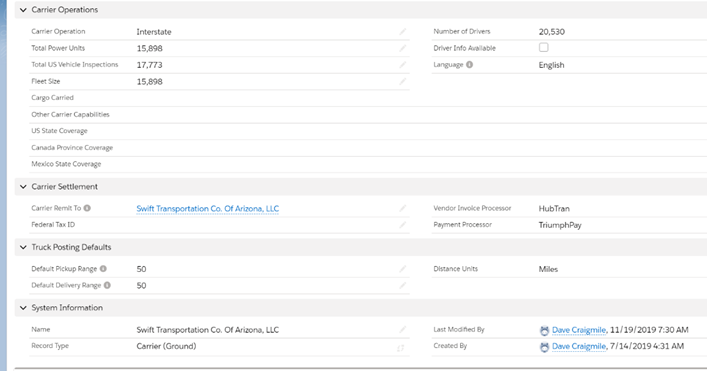Edit the Name field pencil icon
Image resolution: width=707 pixels, height=371 pixels.
[x=402, y=330]
